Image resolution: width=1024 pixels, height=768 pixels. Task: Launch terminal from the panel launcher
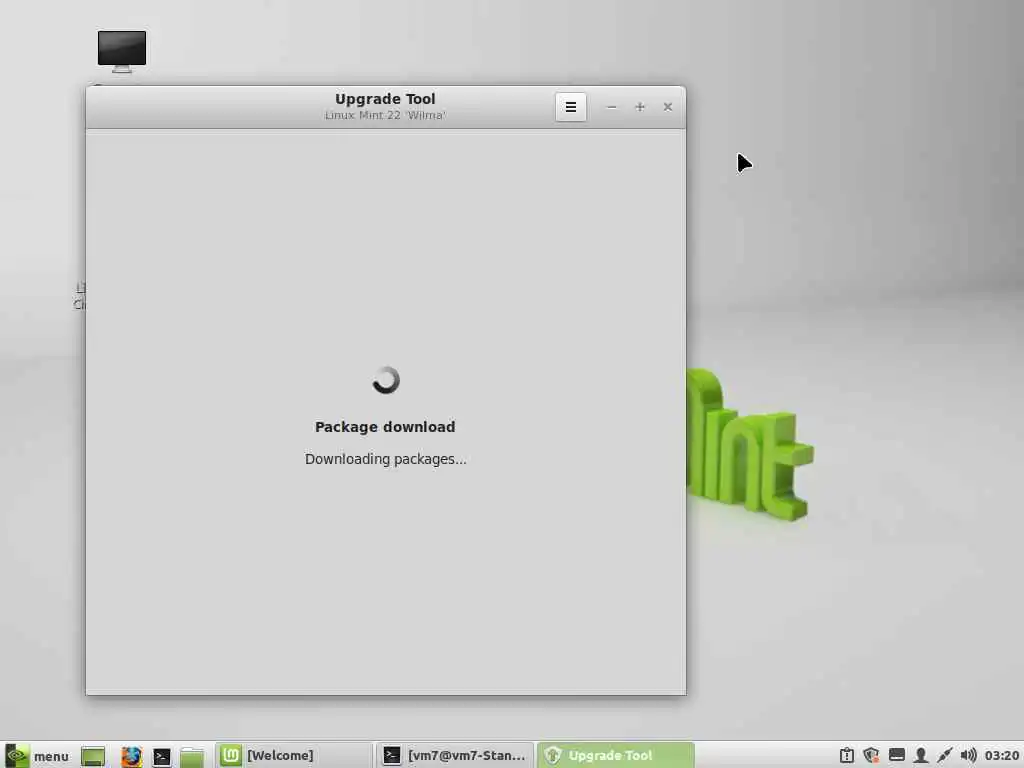[x=161, y=756]
